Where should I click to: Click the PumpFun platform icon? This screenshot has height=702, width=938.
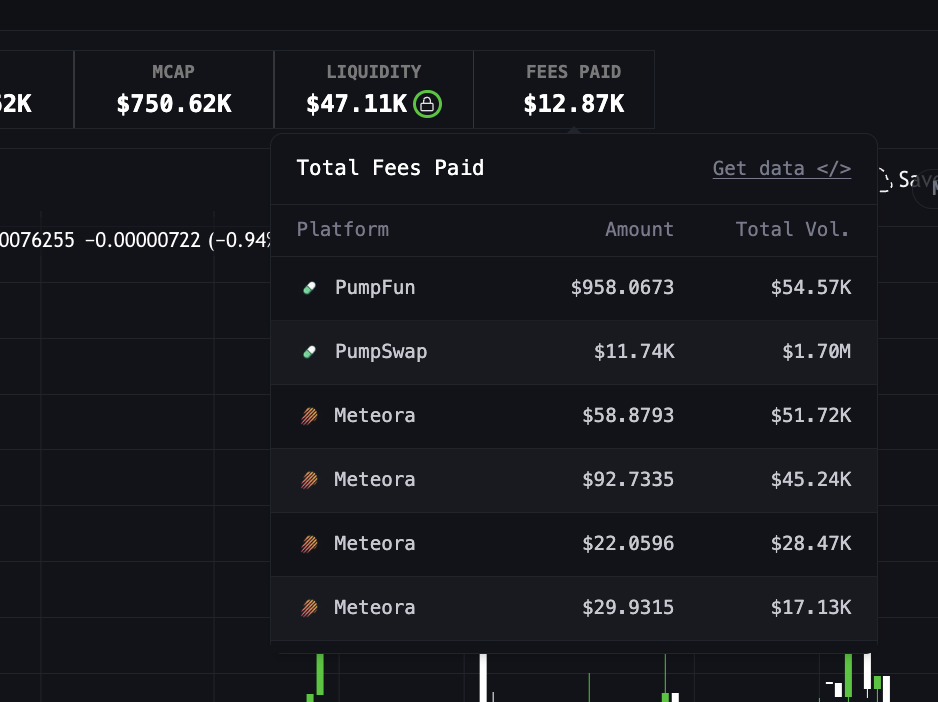309,287
